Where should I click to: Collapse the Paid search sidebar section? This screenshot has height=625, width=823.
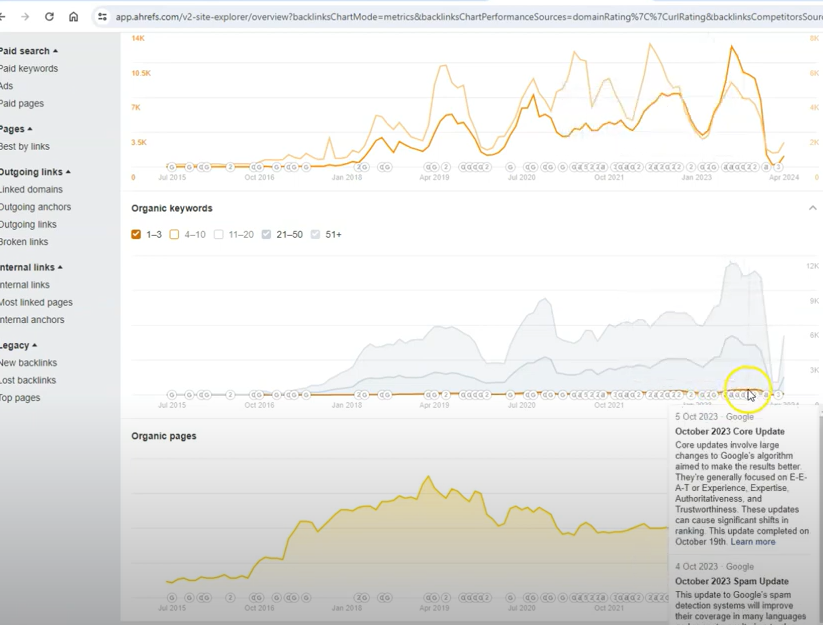(x=28, y=51)
